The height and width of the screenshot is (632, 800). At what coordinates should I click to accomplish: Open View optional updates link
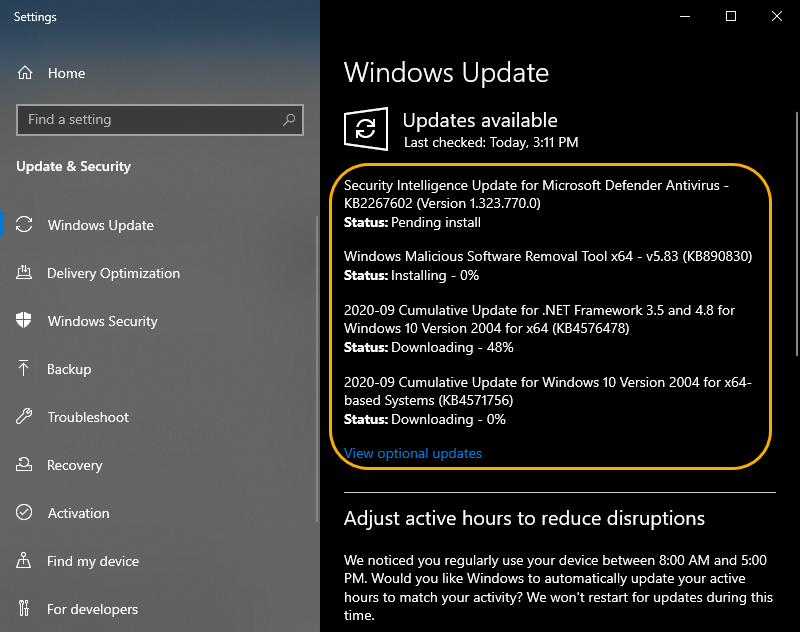(413, 453)
